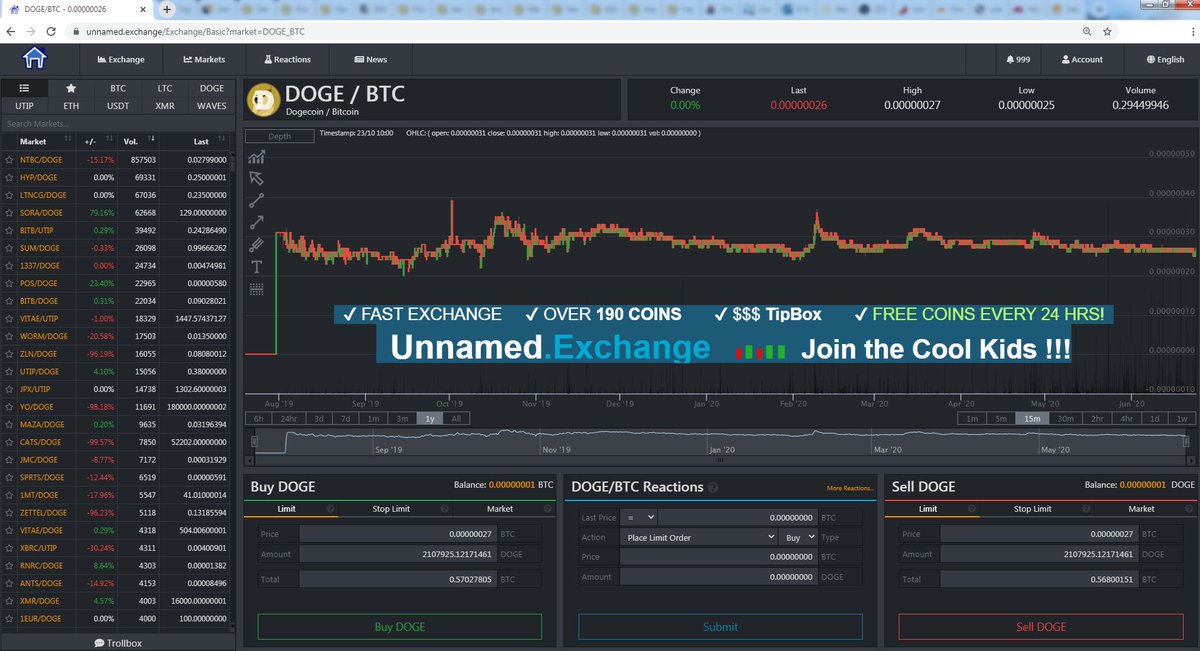
Task: Select the pitchfork parallel lines drawing tool
Action: point(257,244)
